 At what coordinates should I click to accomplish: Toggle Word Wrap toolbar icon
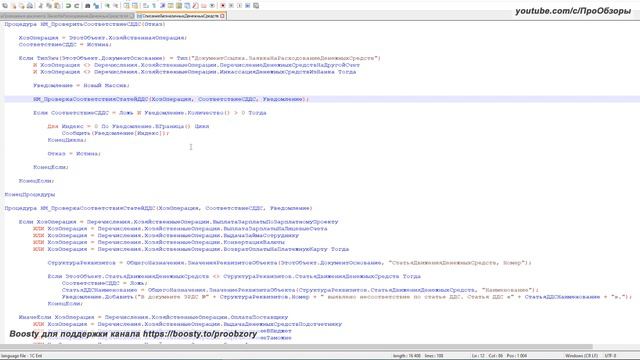point(146,6)
